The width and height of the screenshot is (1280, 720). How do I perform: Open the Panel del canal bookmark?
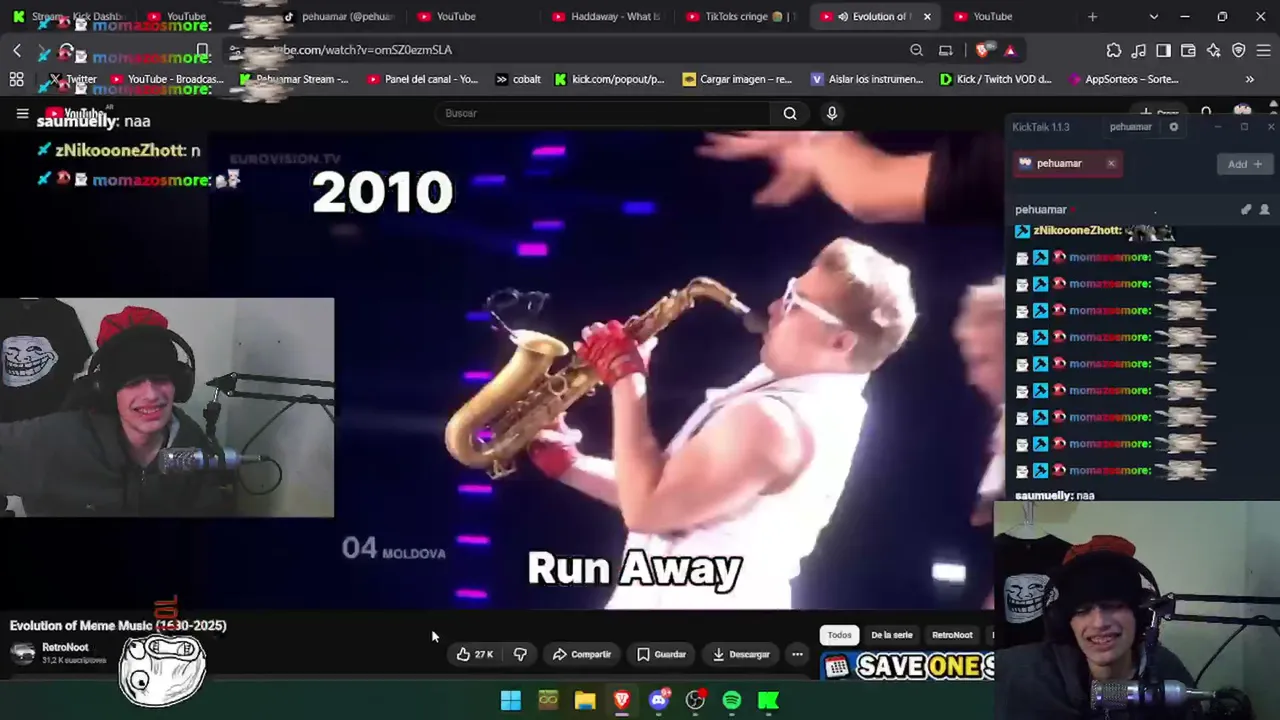click(x=422, y=79)
